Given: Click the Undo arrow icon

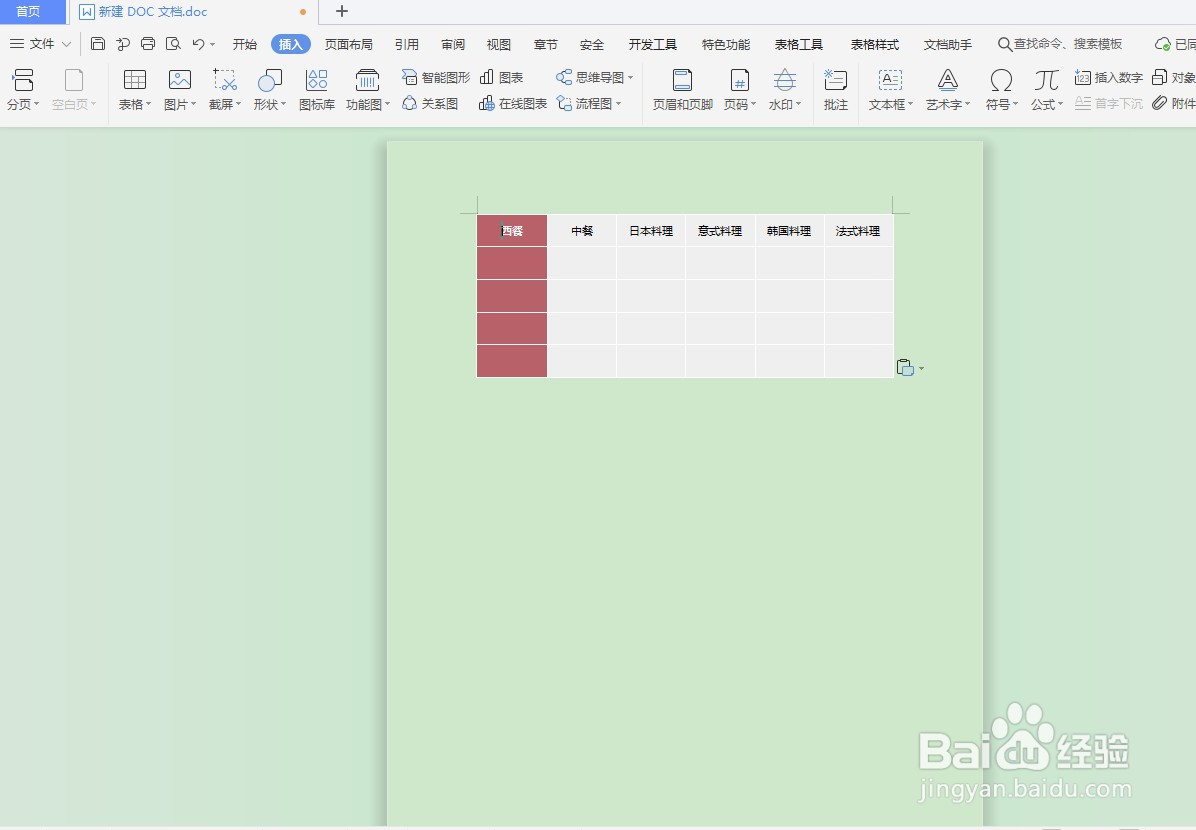Looking at the screenshot, I should 198,43.
